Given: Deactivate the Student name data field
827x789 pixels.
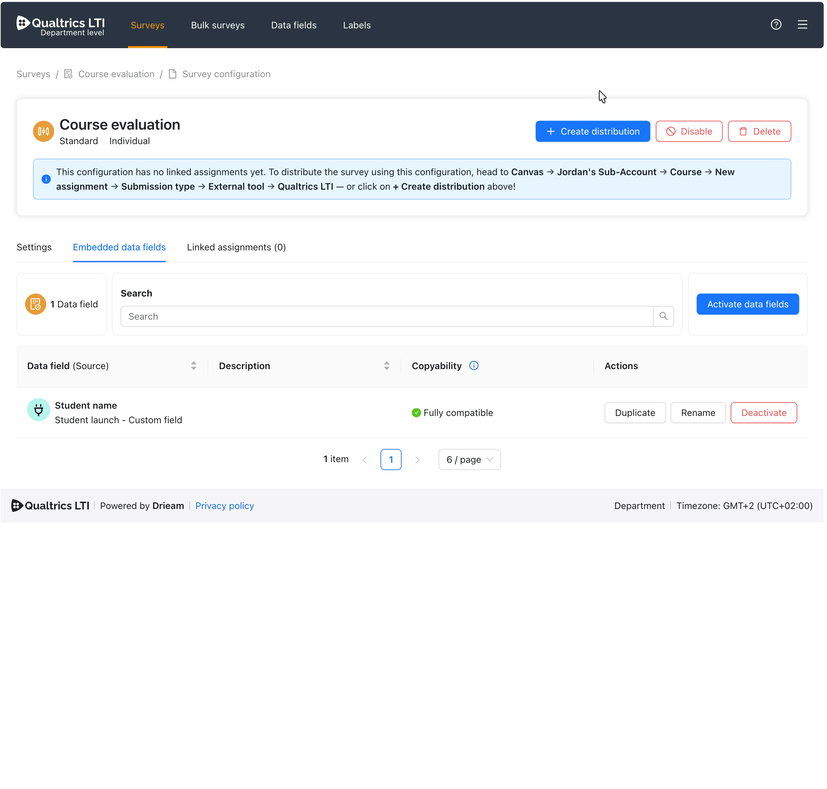Looking at the screenshot, I should [764, 413].
